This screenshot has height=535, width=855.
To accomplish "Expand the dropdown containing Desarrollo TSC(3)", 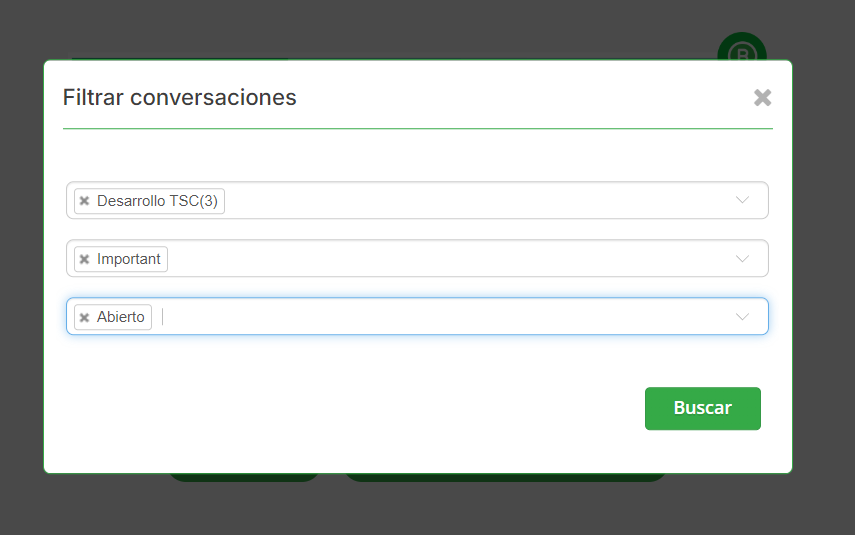I will coord(742,200).
